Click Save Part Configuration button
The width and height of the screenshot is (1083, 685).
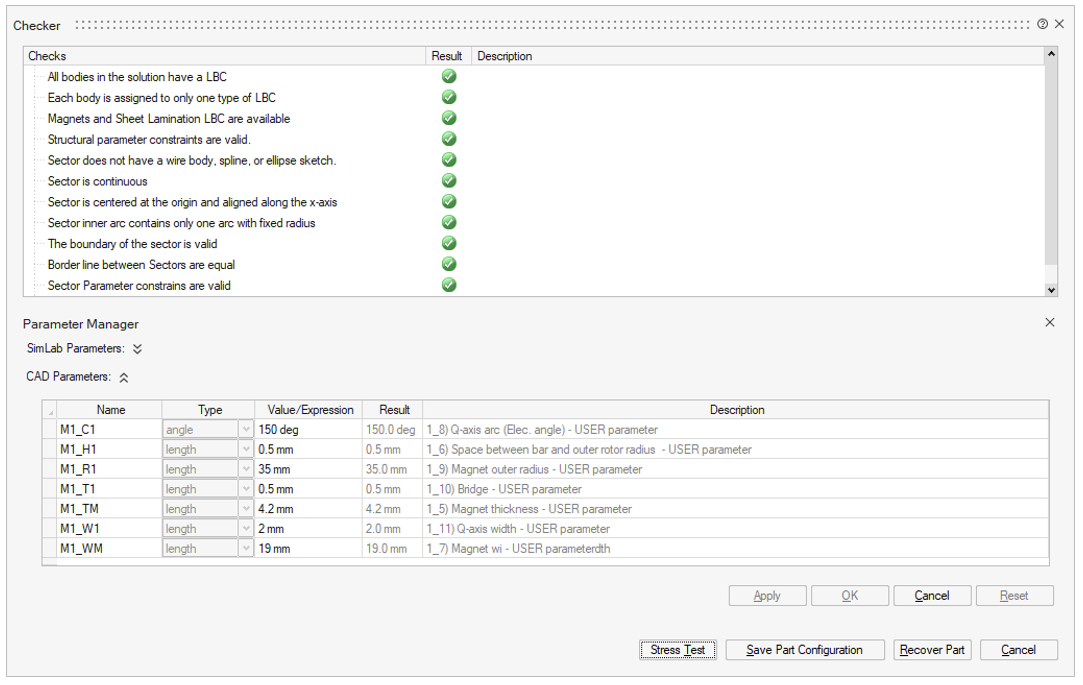coord(804,650)
